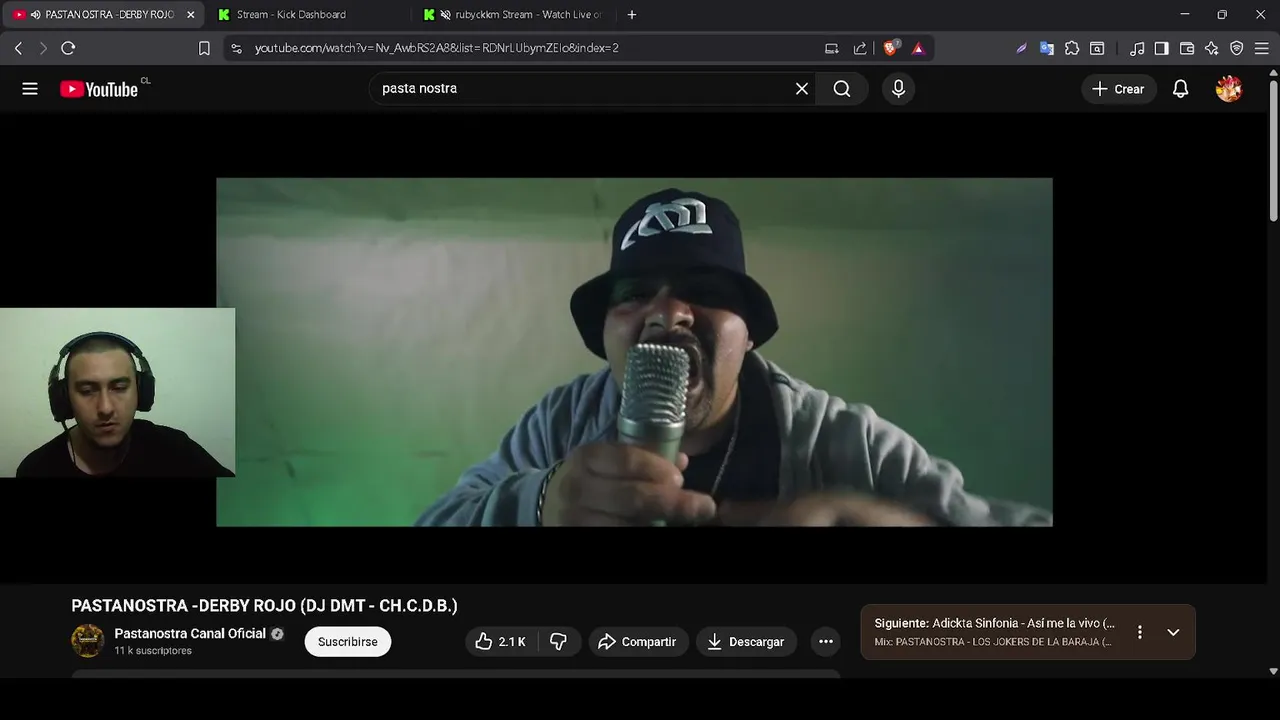Viewport: 1280px width, 720px height.
Task: Click 'Siguiente: Adickta Sinfonia' next video text
Action: 994,623
